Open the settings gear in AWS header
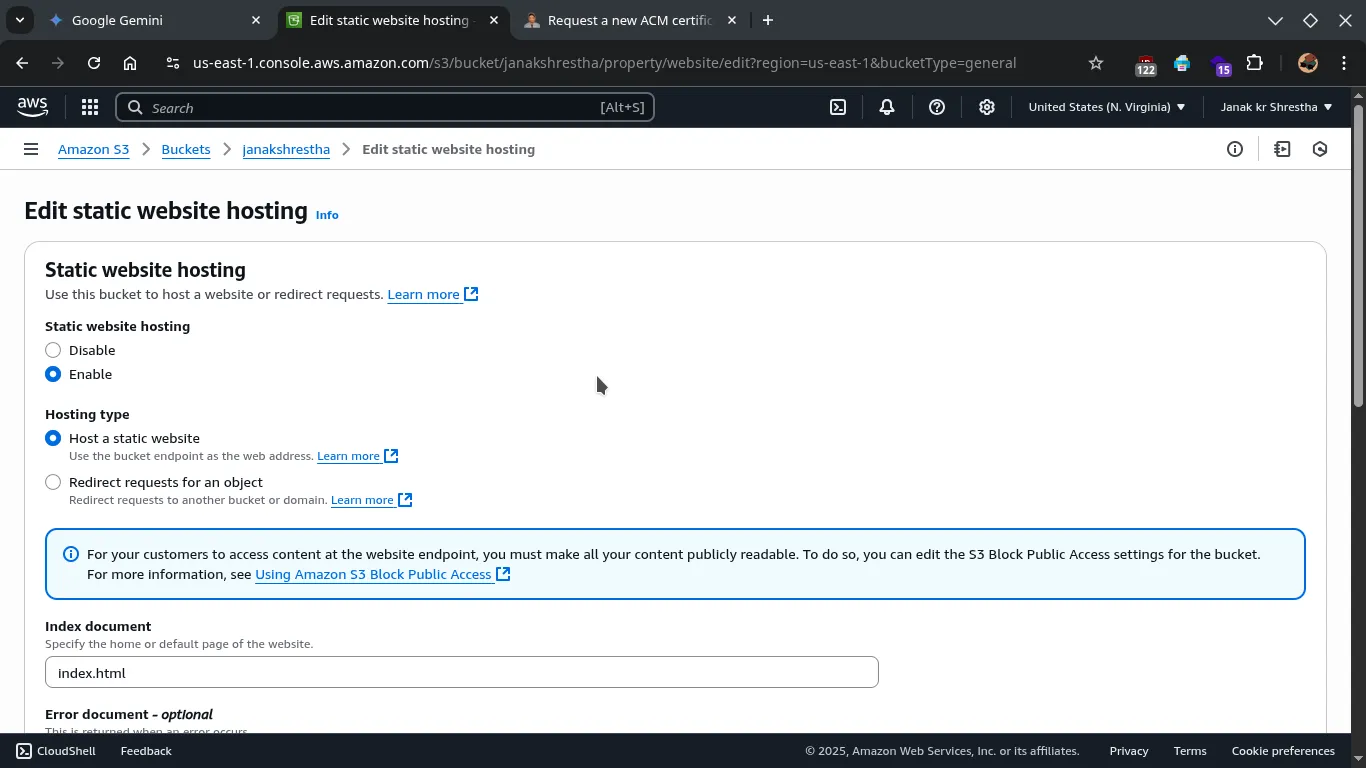Screen dimensions: 1366x768 [987, 107]
